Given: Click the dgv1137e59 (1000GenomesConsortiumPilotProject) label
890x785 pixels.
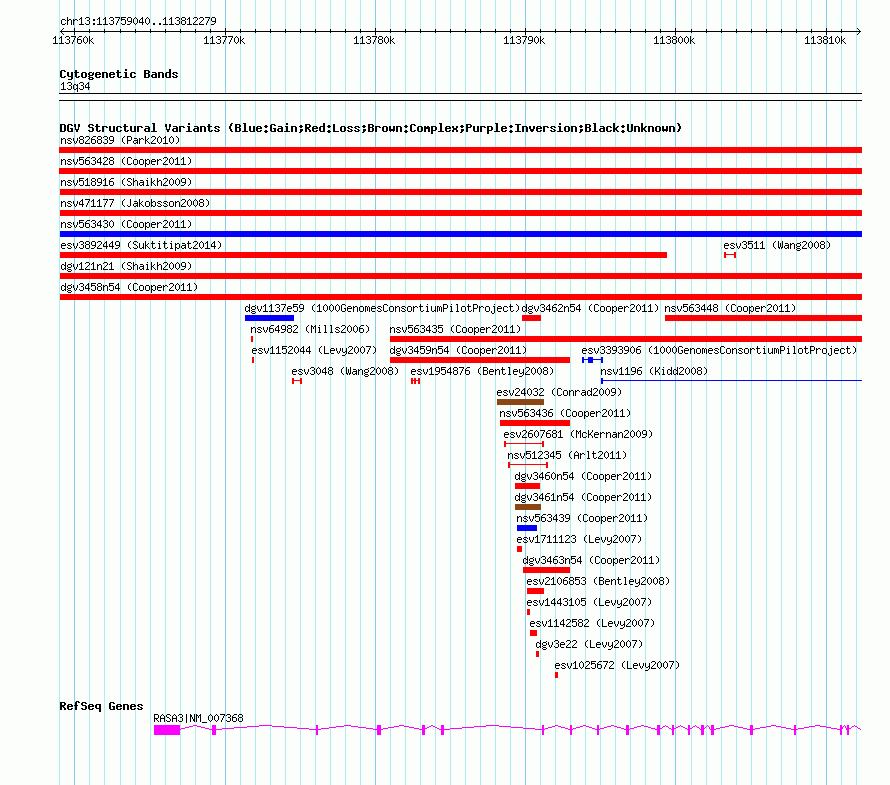Looking at the screenshot, I should click(x=382, y=308).
